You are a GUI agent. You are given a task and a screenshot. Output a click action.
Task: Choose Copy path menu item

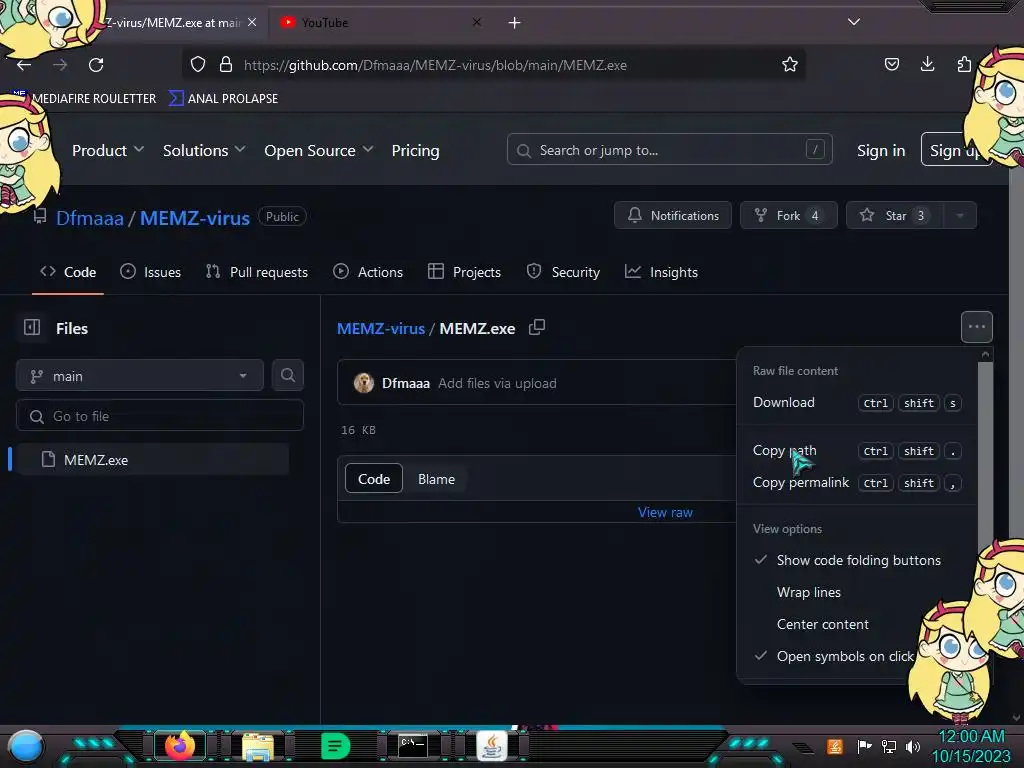[x=857, y=451]
